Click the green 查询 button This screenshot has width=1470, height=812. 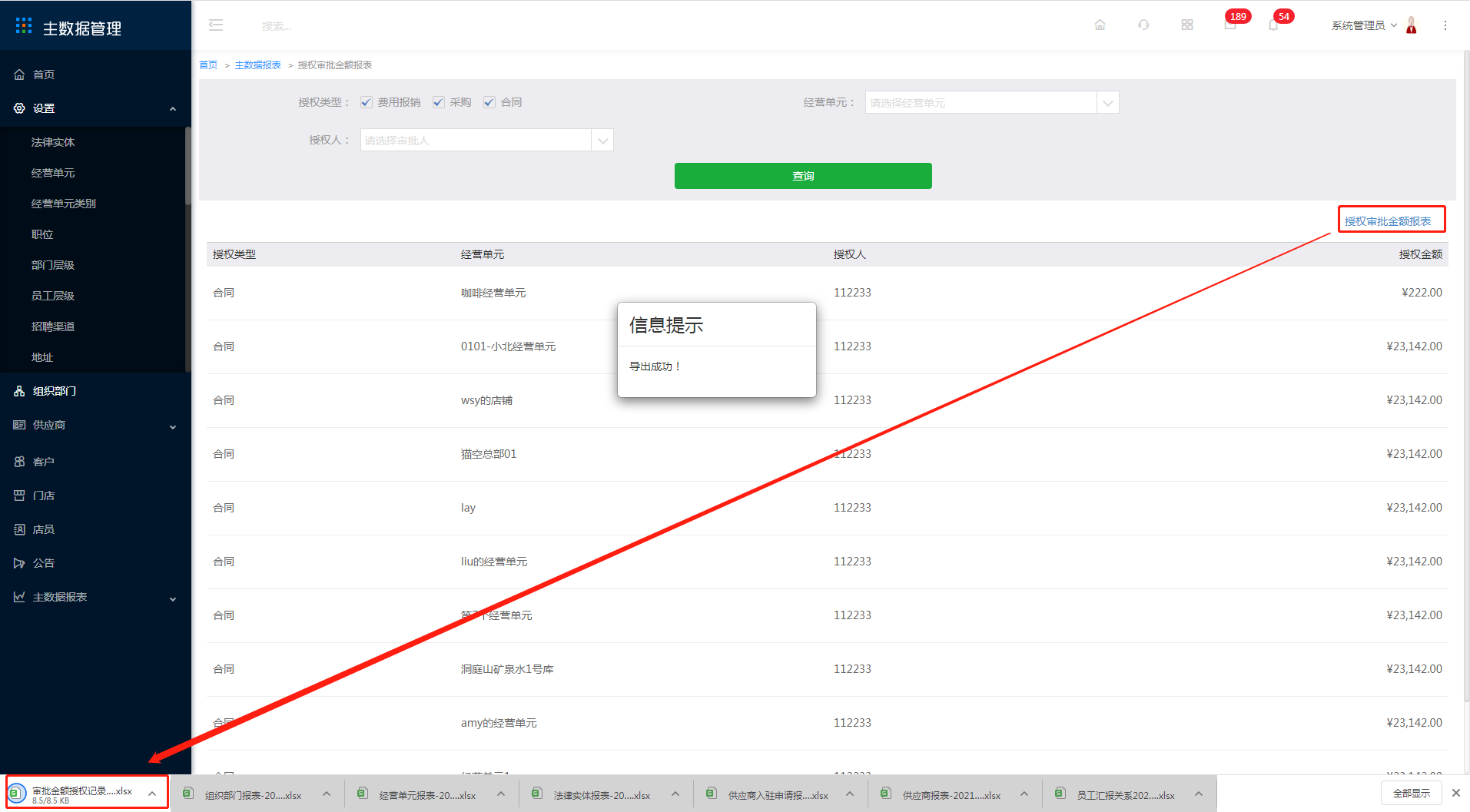click(803, 176)
